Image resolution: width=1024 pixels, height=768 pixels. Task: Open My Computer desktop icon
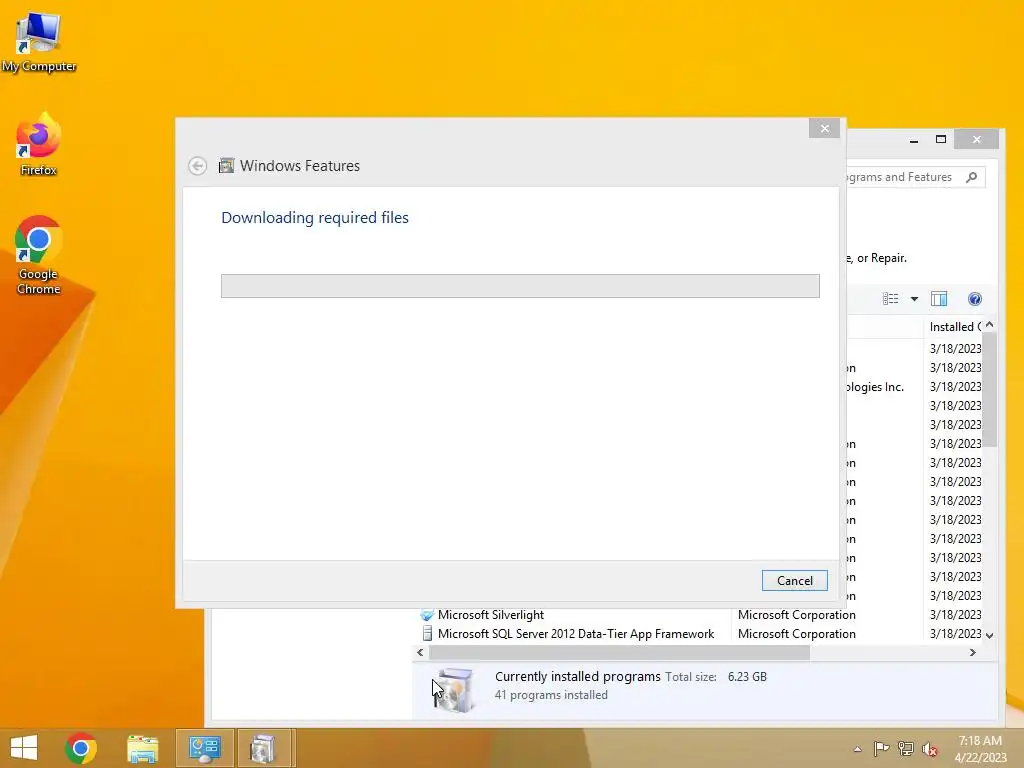39,41
